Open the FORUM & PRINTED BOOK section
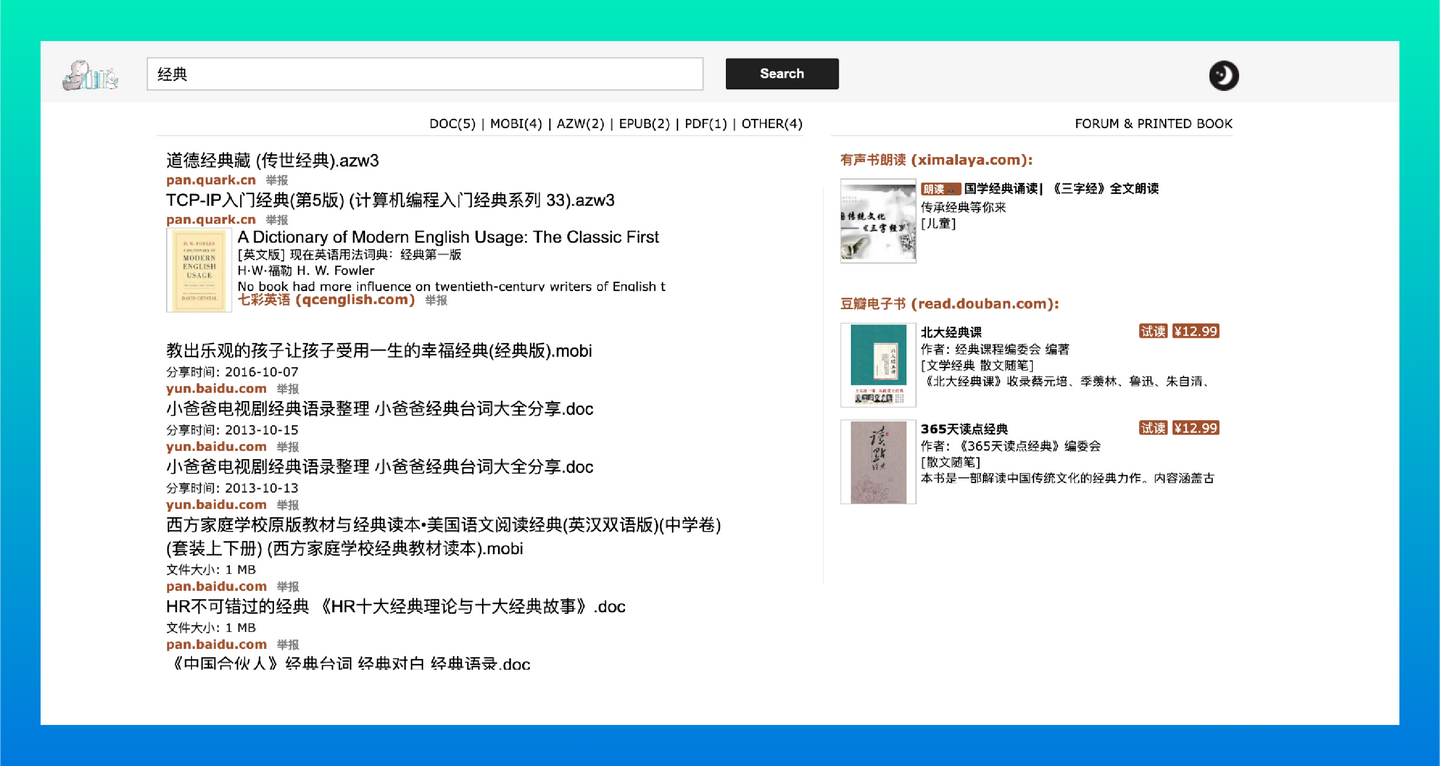Screen dimensions: 1440x766 (x=1153, y=123)
